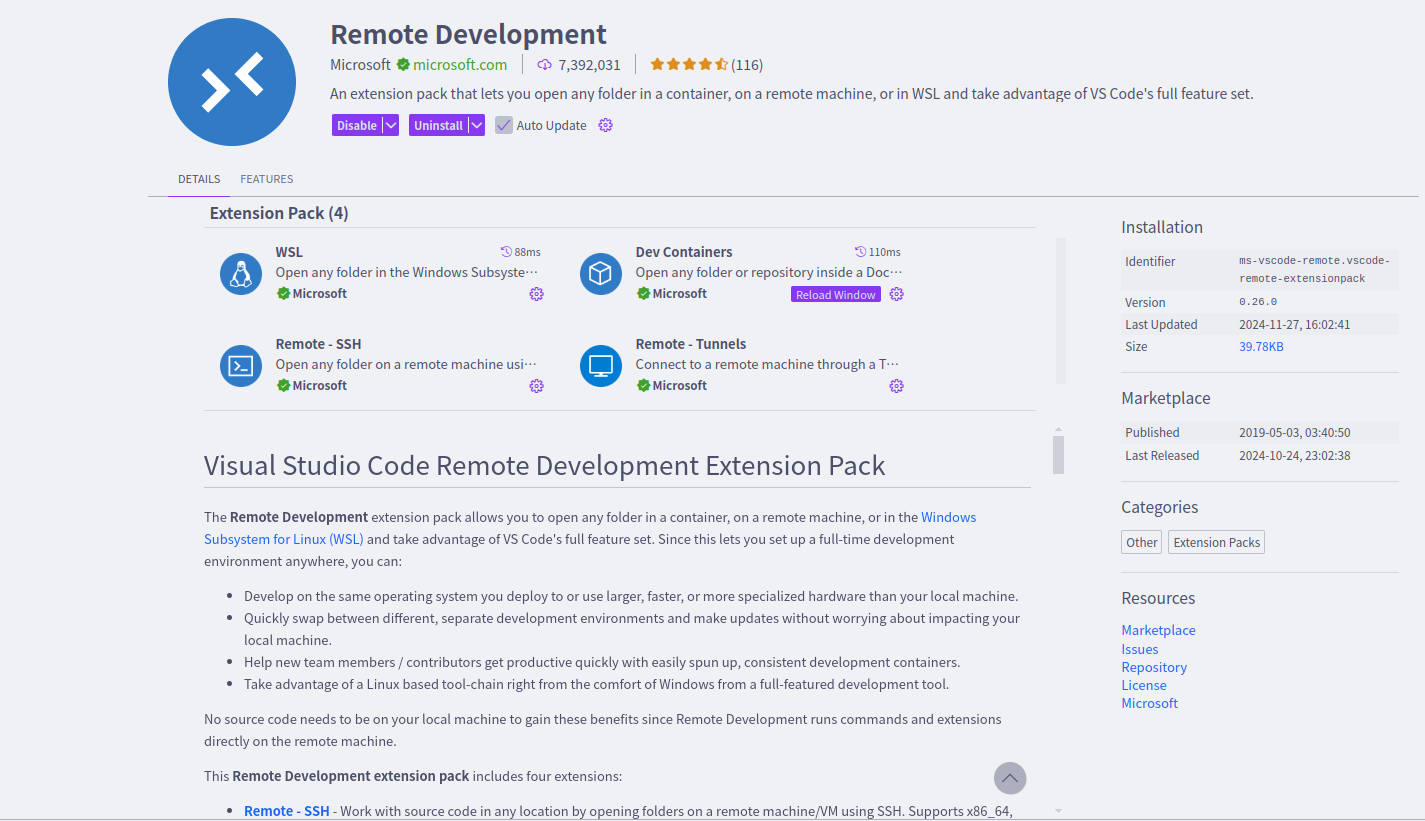Open the gear menu for Remote - Tunnels
1425x821 pixels.
pos(896,385)
